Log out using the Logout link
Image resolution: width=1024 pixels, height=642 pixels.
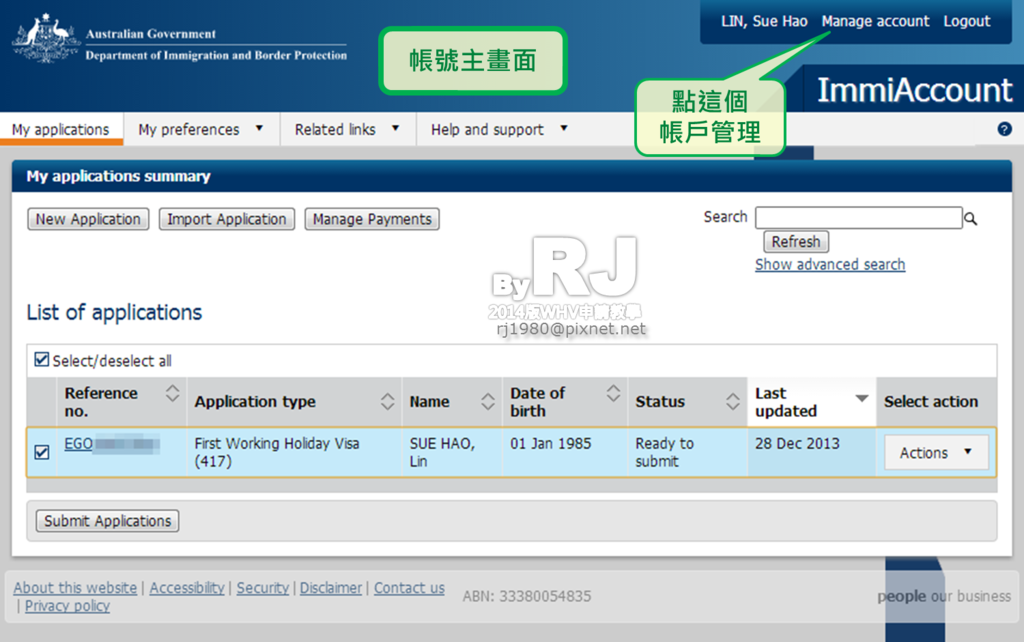coord(967,22)
